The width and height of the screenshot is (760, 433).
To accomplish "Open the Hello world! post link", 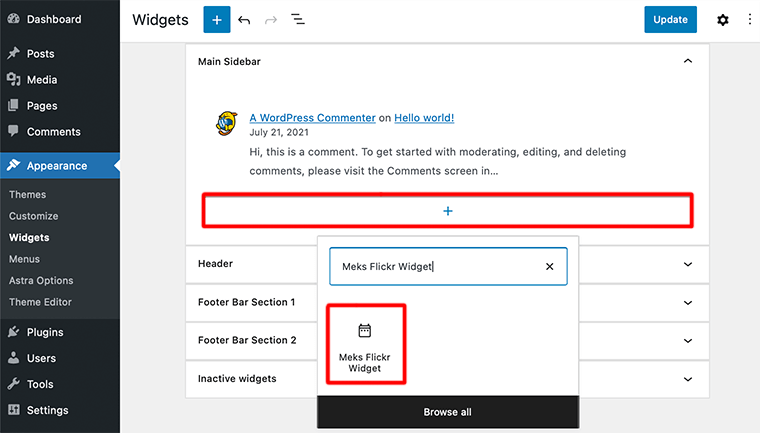I will point(424,117).
